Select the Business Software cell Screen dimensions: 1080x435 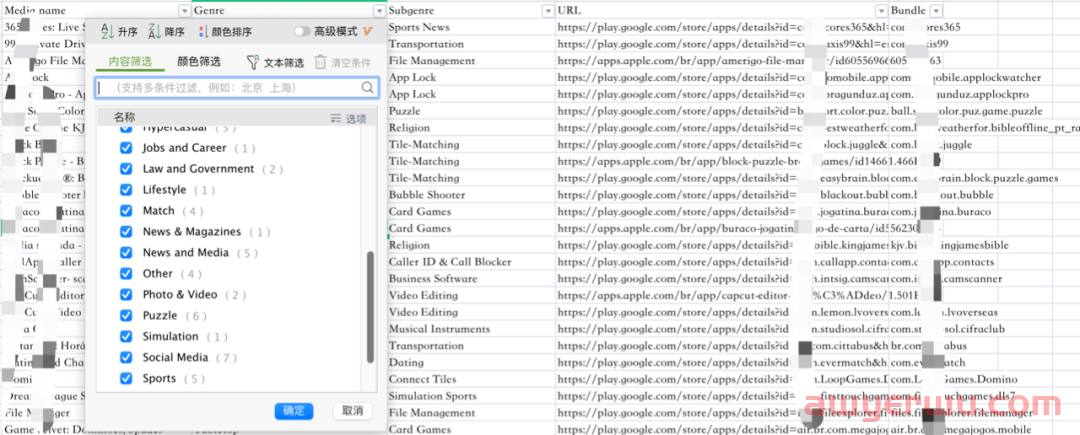[x=471, y=279]
